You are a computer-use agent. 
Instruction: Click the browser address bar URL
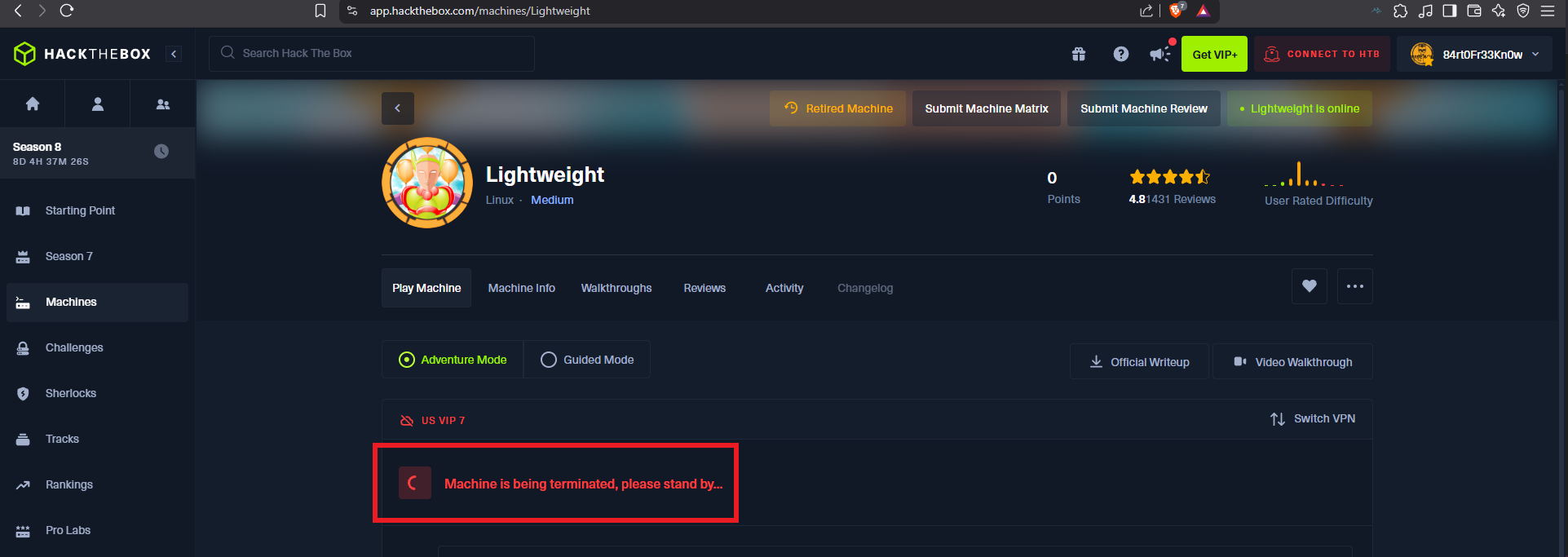(479, 11)
